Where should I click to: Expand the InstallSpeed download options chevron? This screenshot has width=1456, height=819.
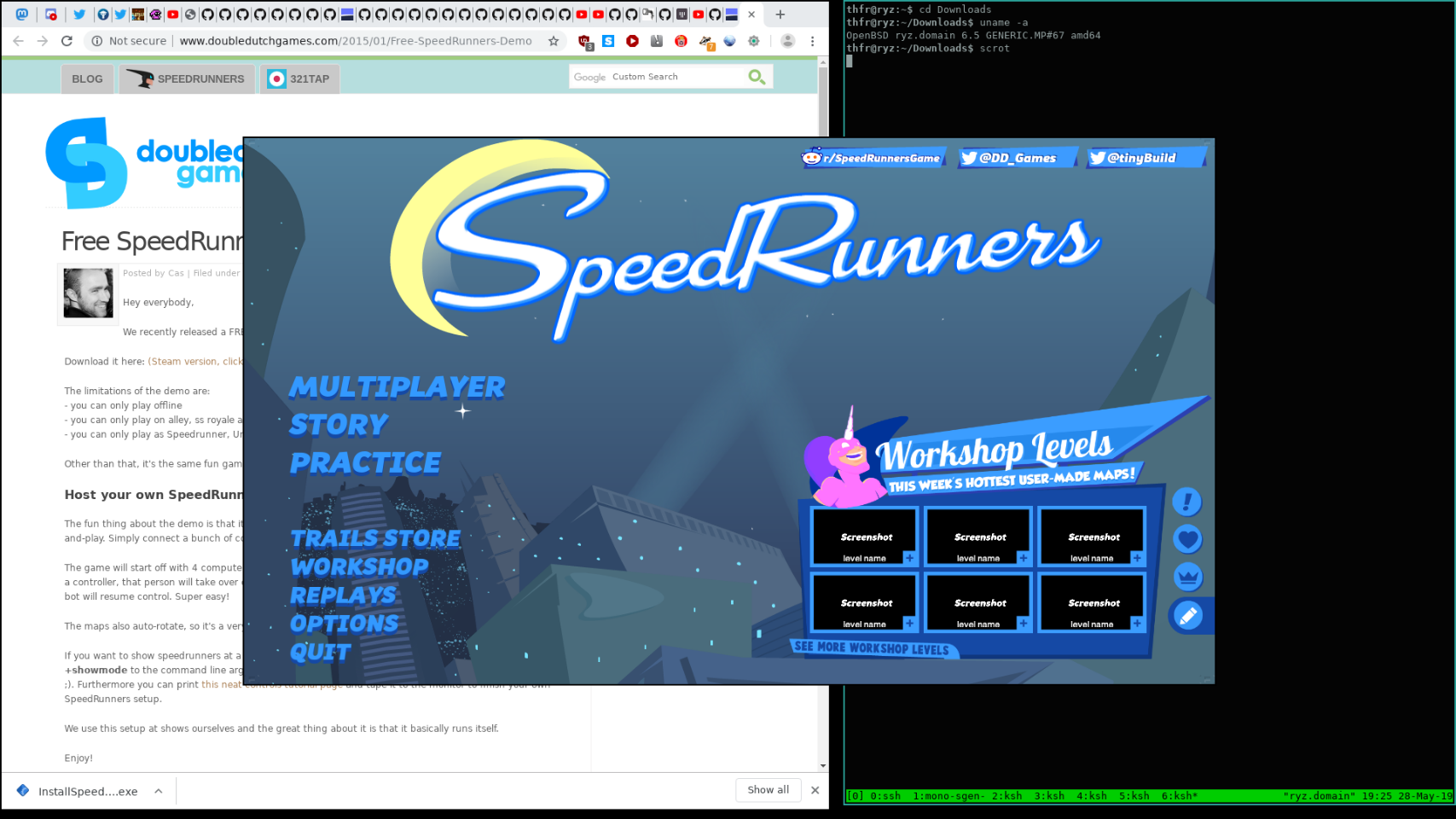[159, 791]
